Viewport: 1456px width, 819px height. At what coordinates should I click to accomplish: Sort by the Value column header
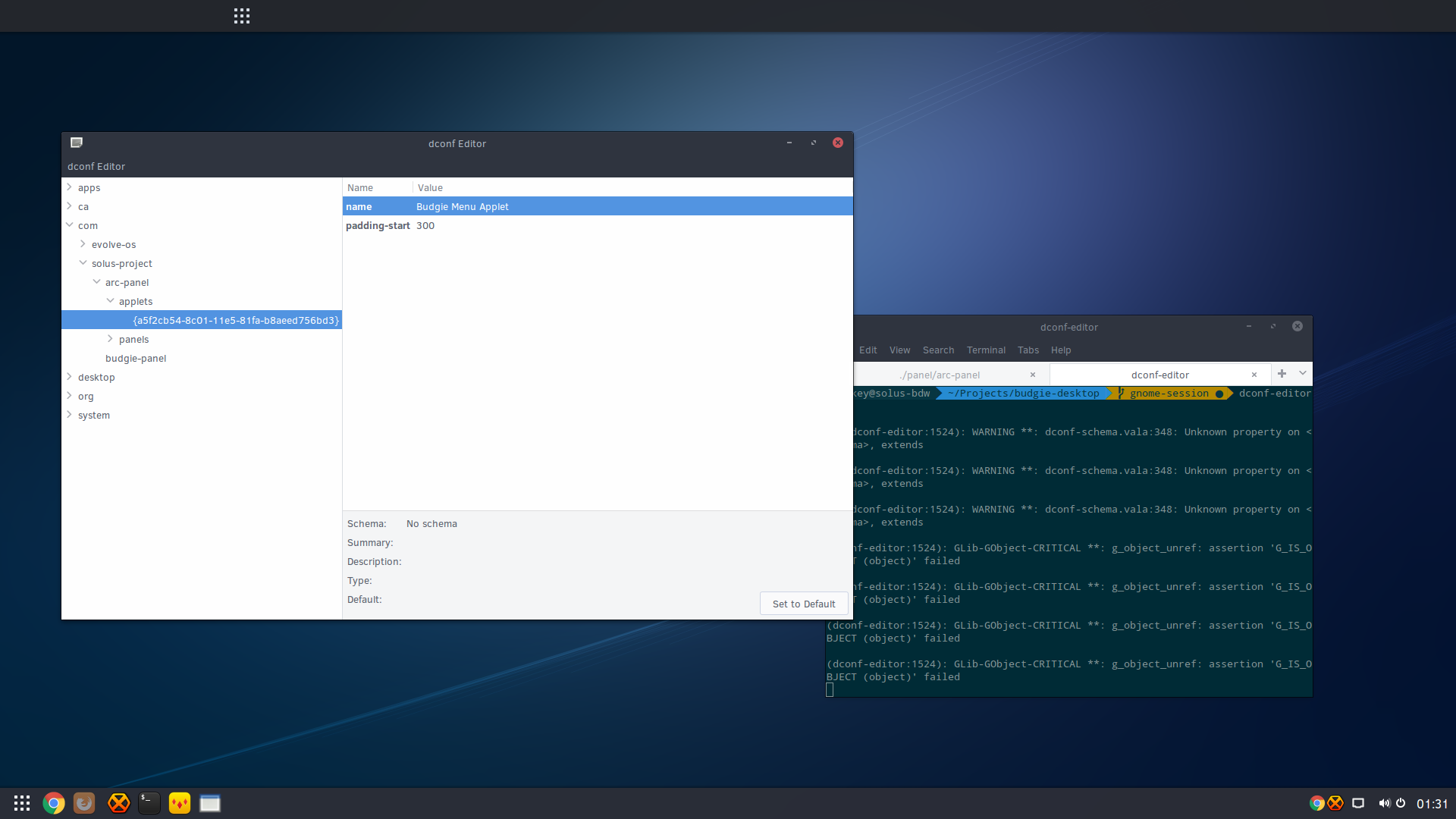point(632,187)
